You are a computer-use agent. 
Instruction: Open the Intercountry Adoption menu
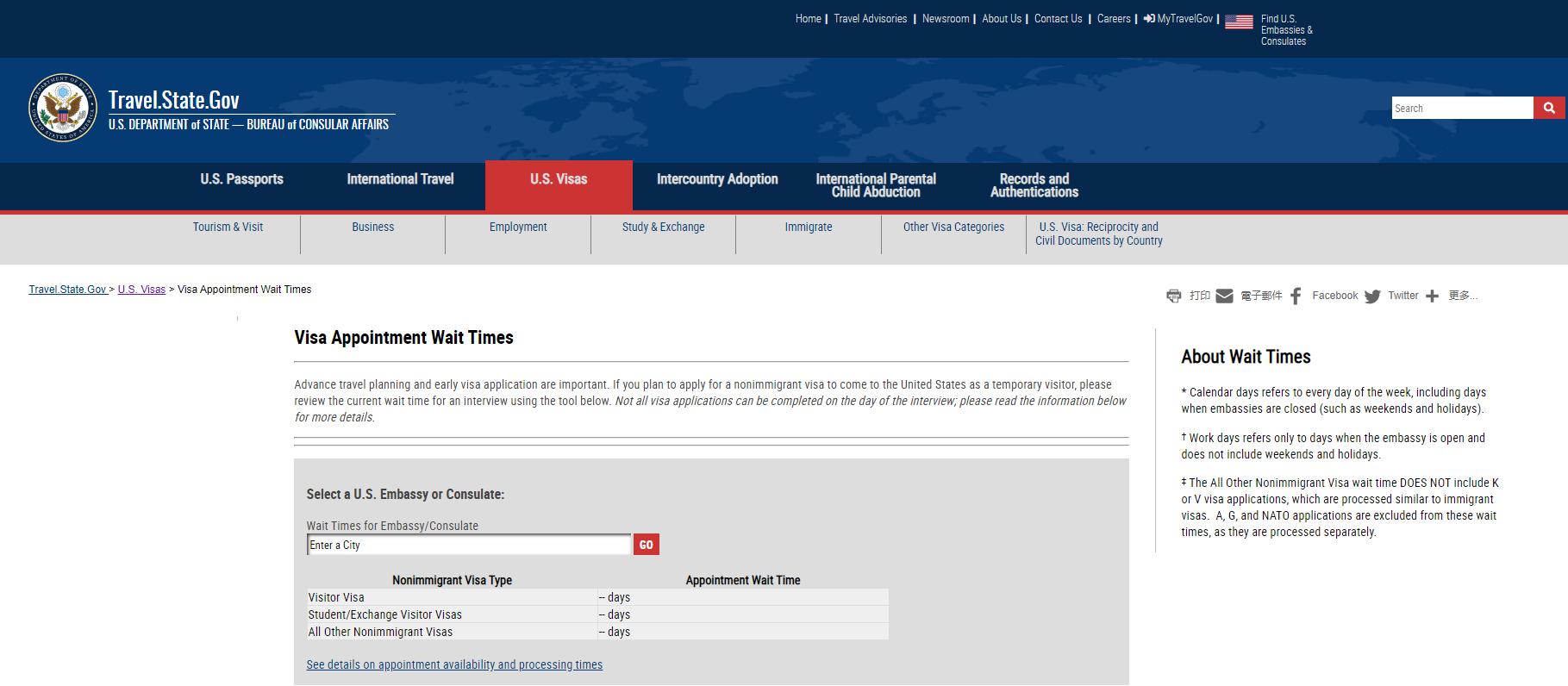click(717, 179)
